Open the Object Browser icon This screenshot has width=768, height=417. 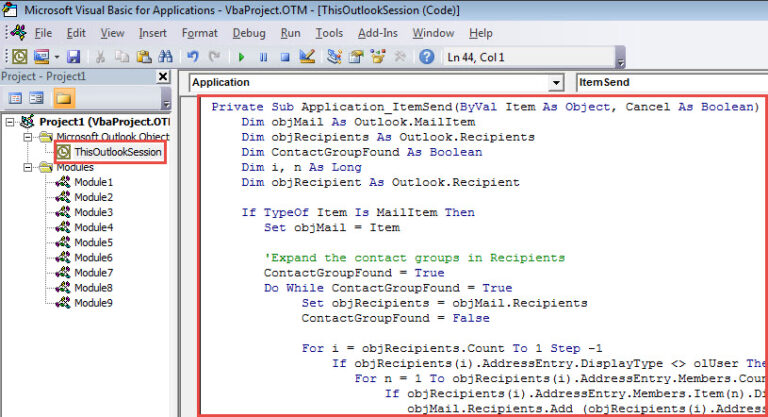[x=378, y=57]
